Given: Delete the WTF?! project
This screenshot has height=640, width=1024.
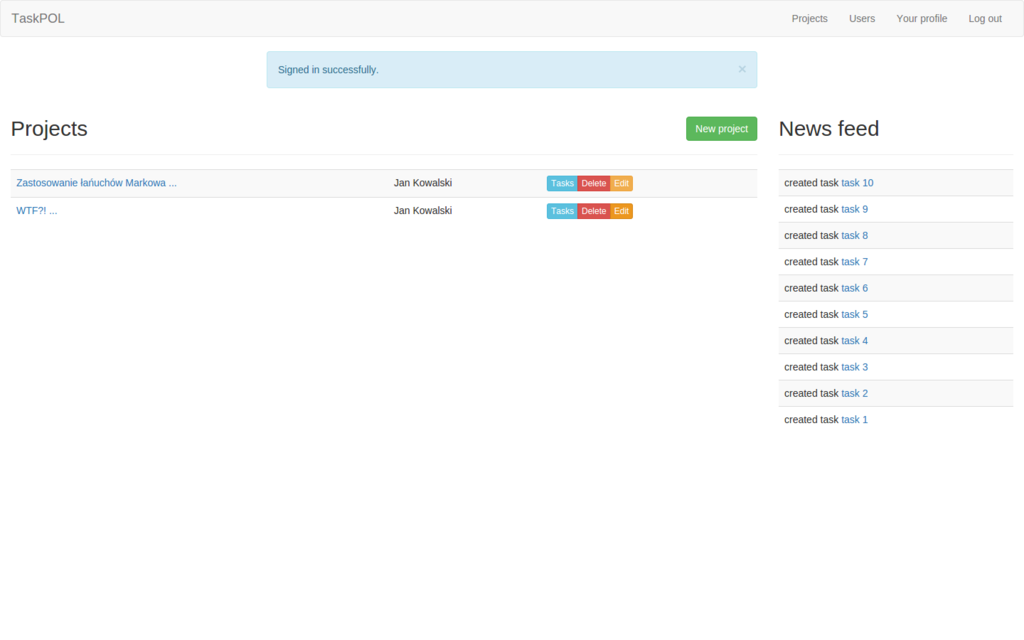Looking at the screenshot, I should (594, 211).
